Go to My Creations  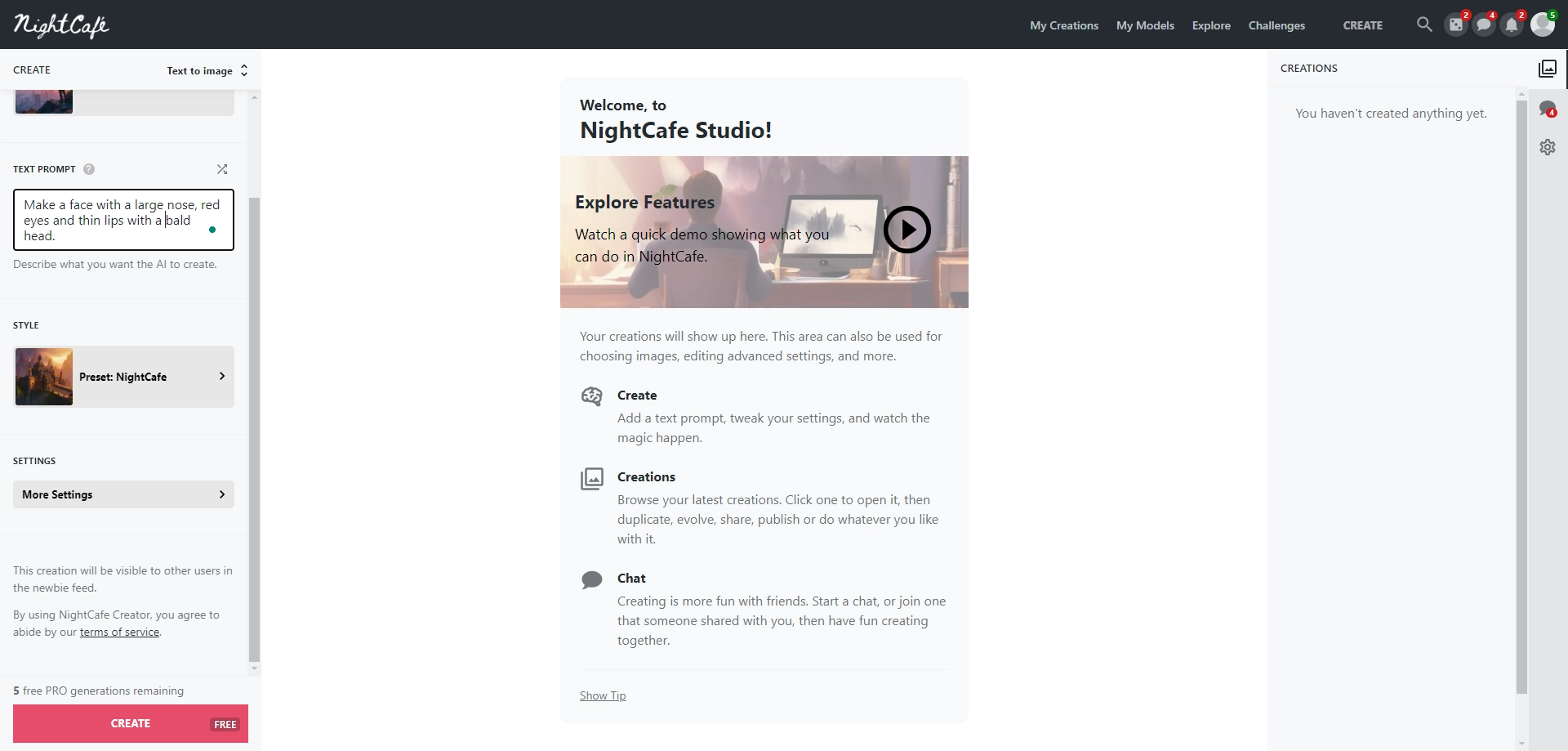1064,25
